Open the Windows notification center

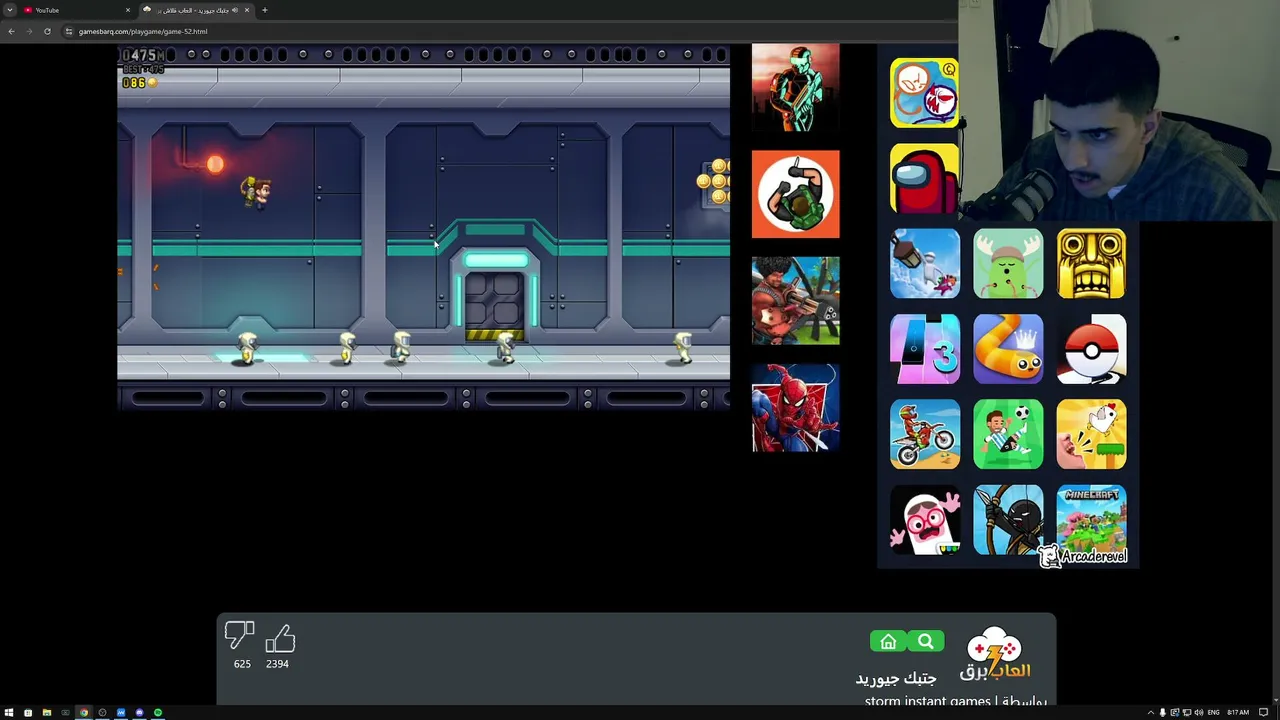pyautogui.click(x=1264, y=713)
